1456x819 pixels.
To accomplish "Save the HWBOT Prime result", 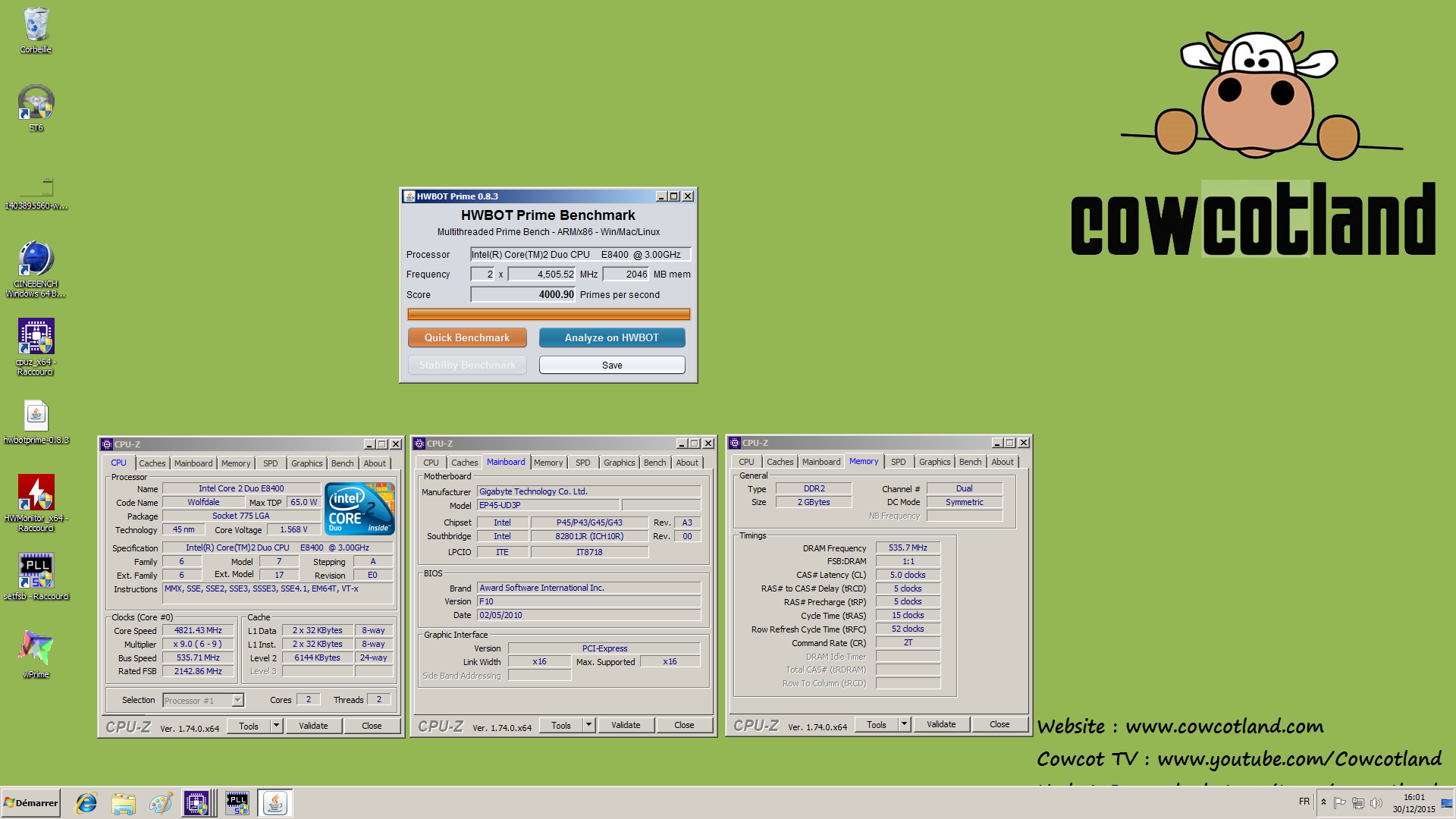I will click(612, 365).
